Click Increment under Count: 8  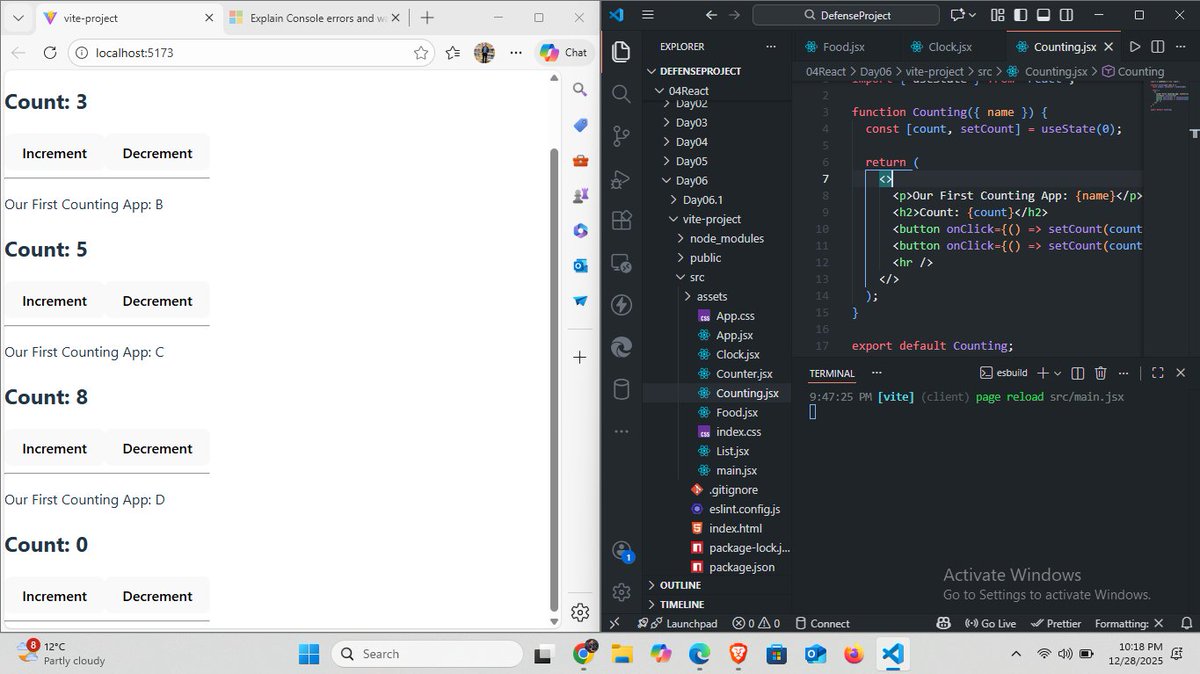click(x=55, y=449)
